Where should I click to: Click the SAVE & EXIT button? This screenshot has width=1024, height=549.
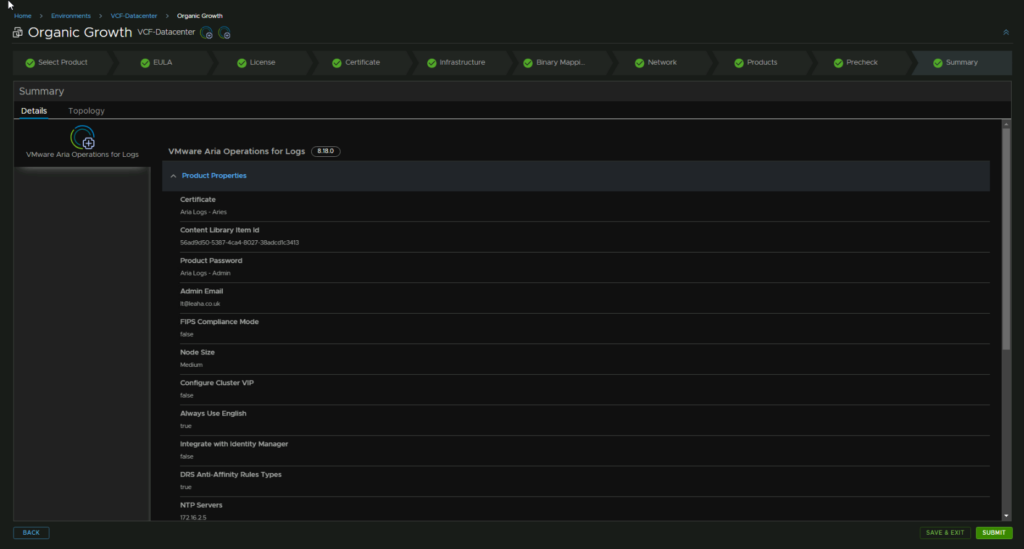coord(945,533)
